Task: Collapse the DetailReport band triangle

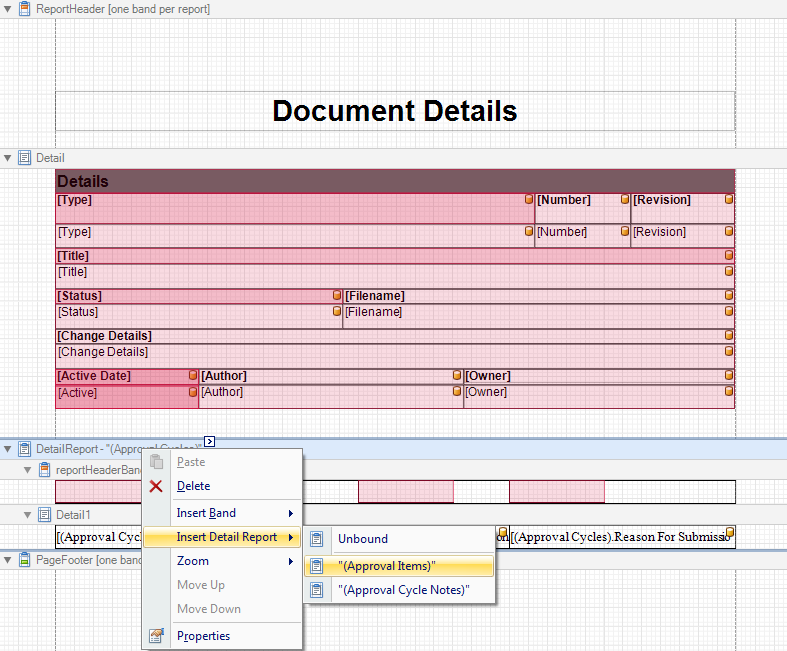Action: [8, 449]
